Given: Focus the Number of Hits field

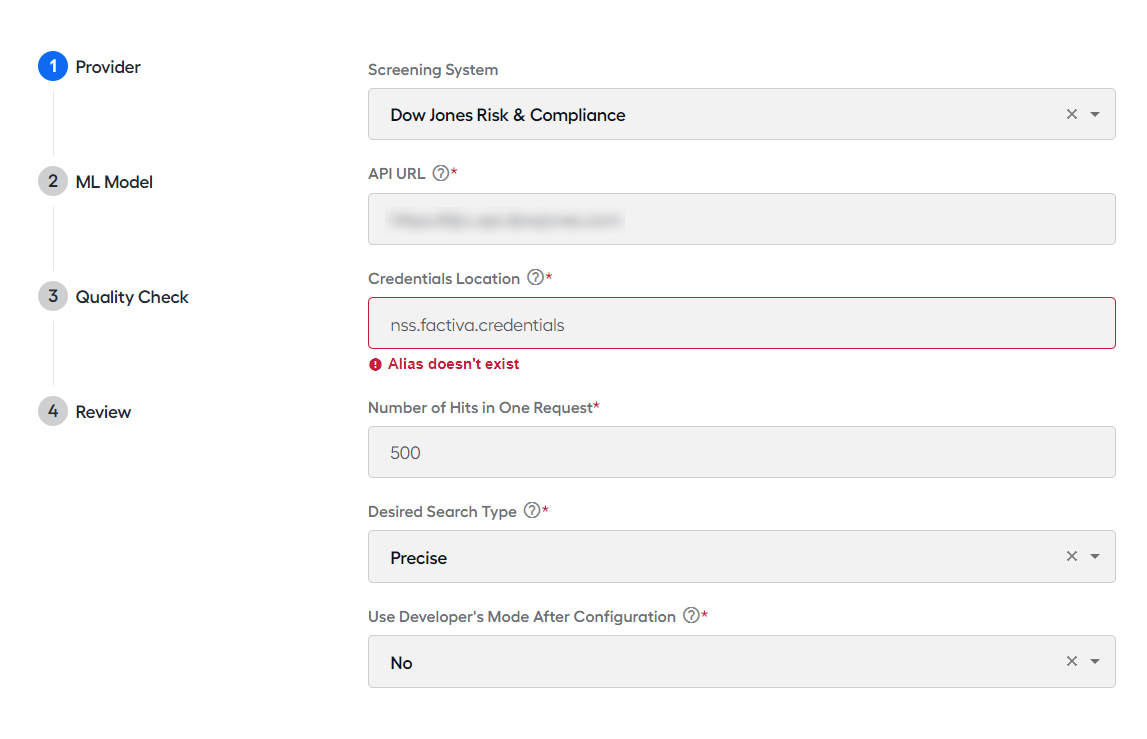Looking at the screenshot, I should [x=742, y=452].
